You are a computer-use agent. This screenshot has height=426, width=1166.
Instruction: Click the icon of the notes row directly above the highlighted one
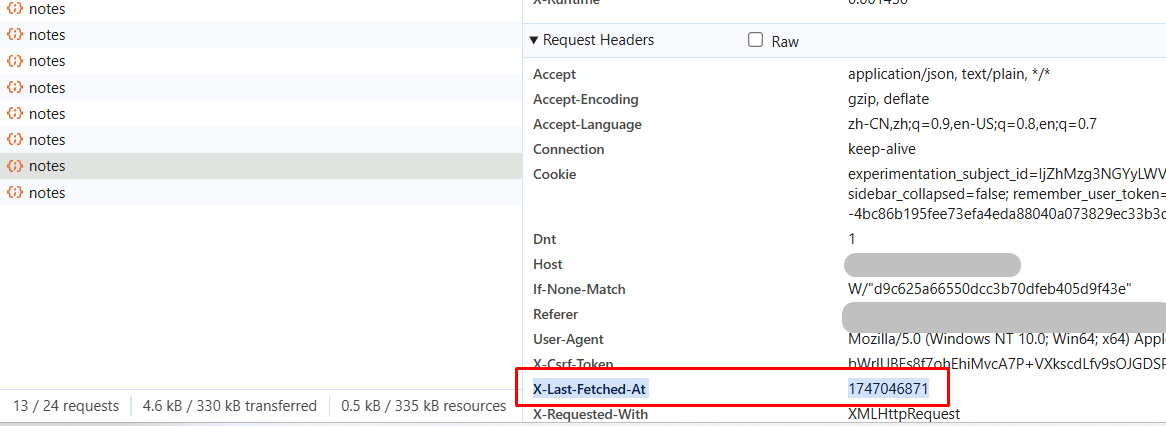(x=15, y=140)
